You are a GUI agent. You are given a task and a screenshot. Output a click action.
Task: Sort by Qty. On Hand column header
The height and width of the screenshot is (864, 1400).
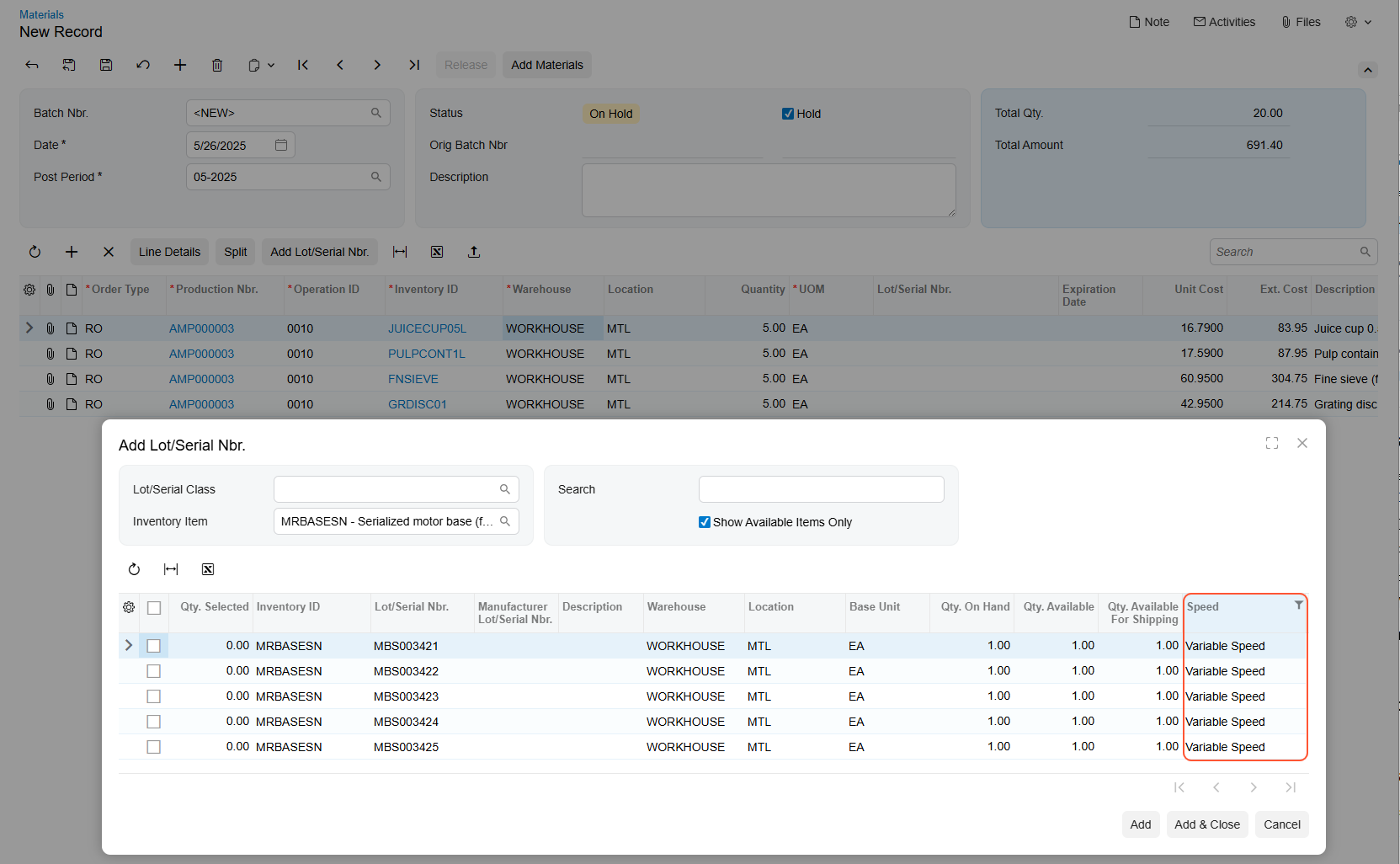click(x=974, y=606)
